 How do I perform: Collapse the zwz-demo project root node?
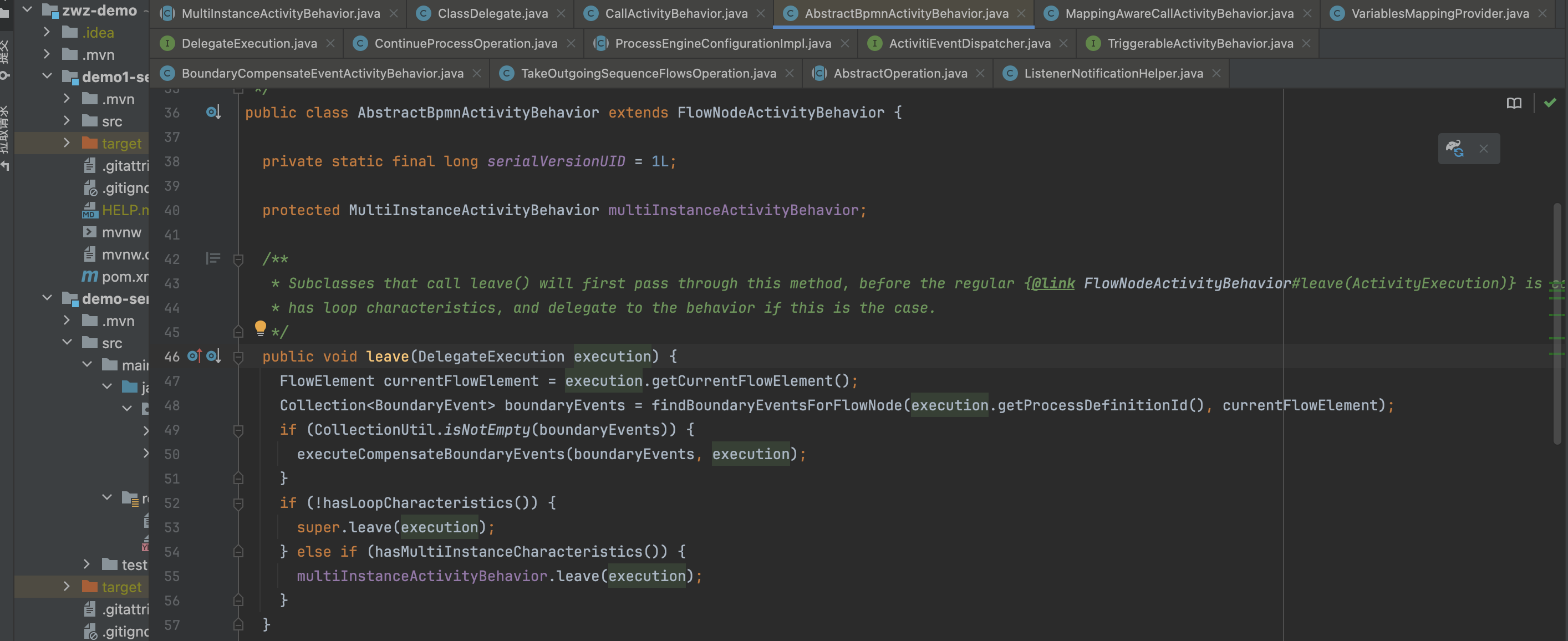click(x=27, y=10)
